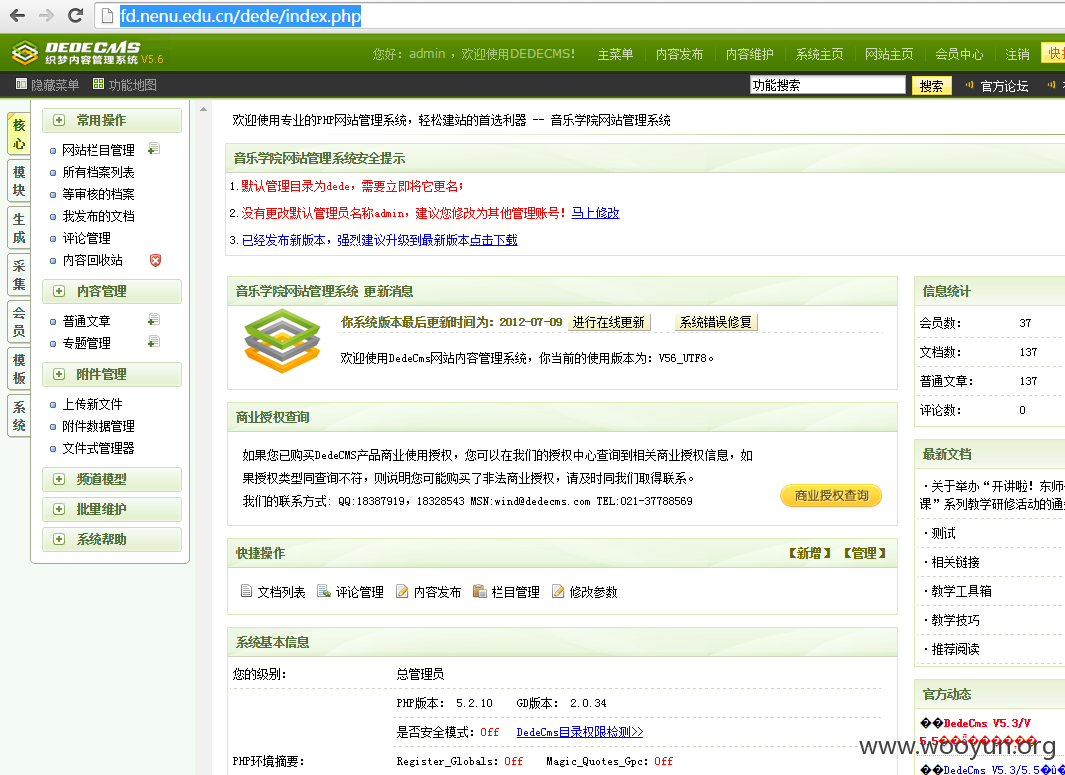Screen dimensions: 1065x775
Task: Click the 进行在线更新 button
Action: point(609,323)
